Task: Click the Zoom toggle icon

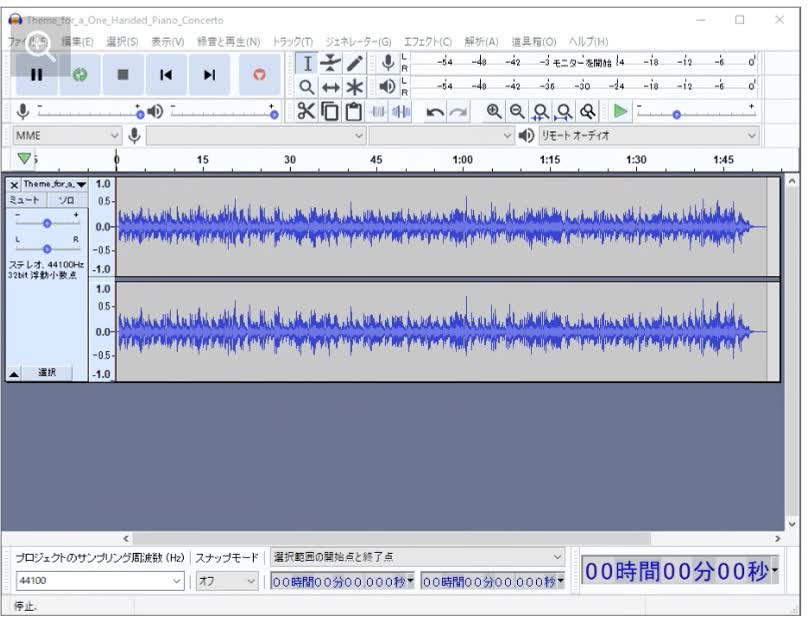Action: point(587,111)
